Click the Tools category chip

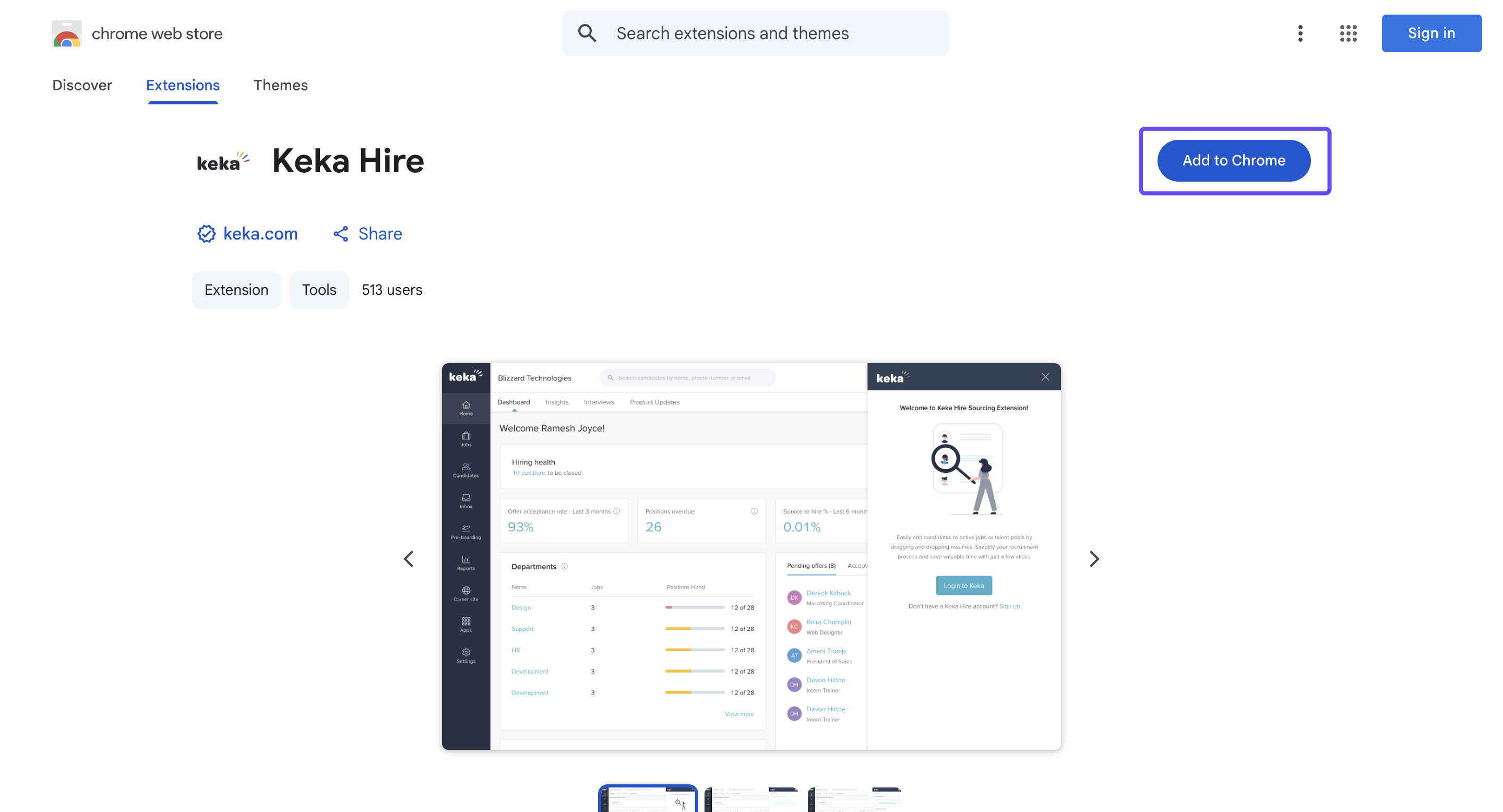(x=318, y=290)
